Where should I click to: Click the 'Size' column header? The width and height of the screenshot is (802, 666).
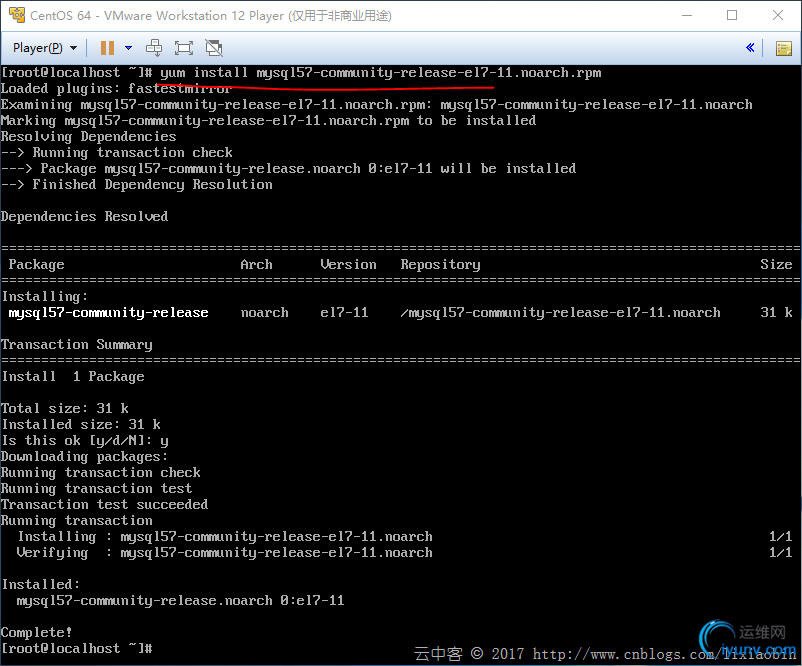click(x=776, y=264)
